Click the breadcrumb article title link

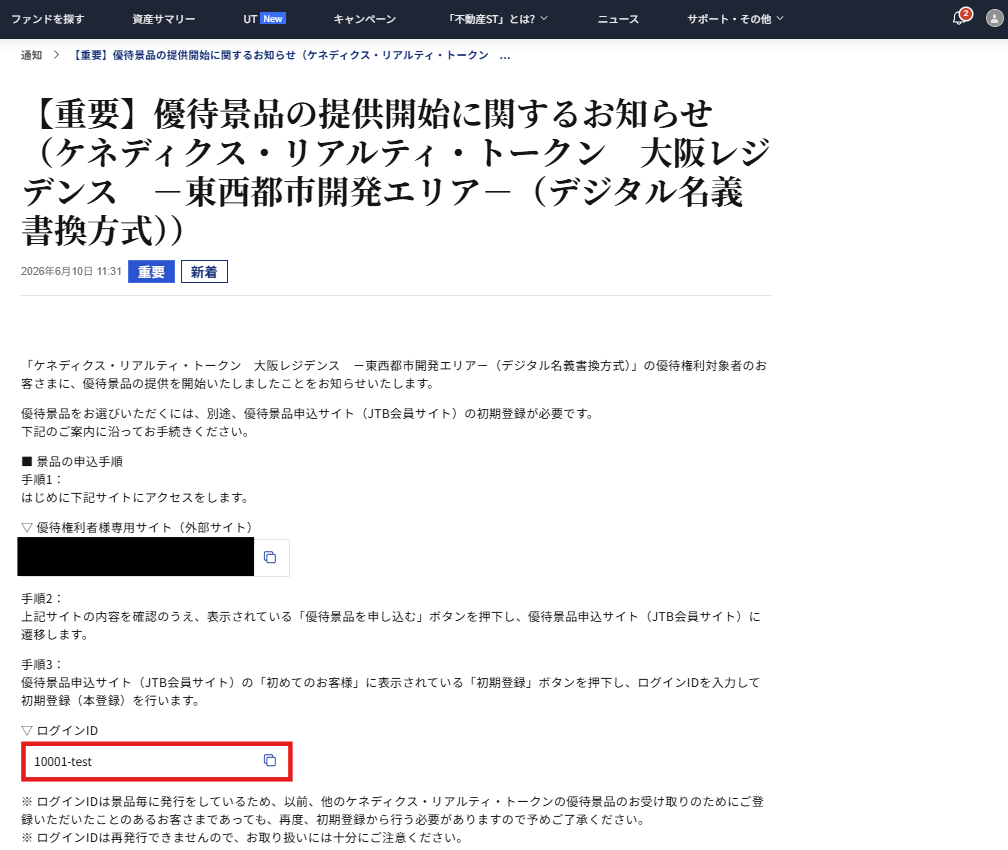pos(289,55)
